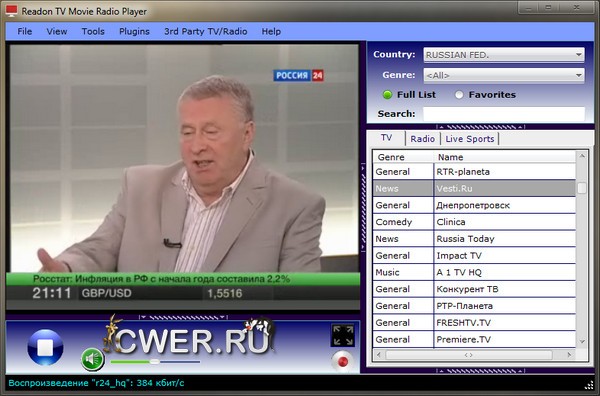600x396 pixels.
Task: Select the Vesti.Ru channel row
Action: click(474, 189)
